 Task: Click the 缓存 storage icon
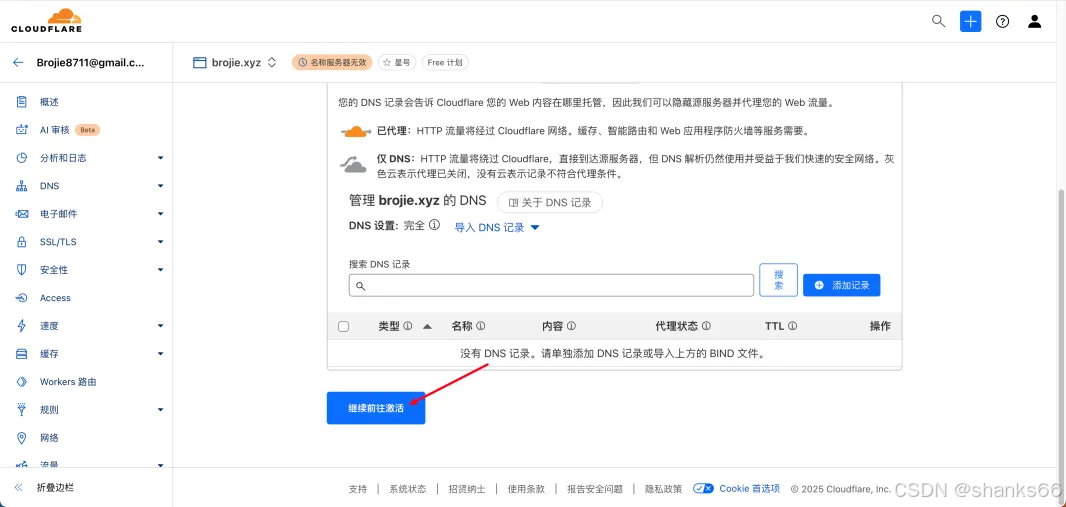coord(22,354)
